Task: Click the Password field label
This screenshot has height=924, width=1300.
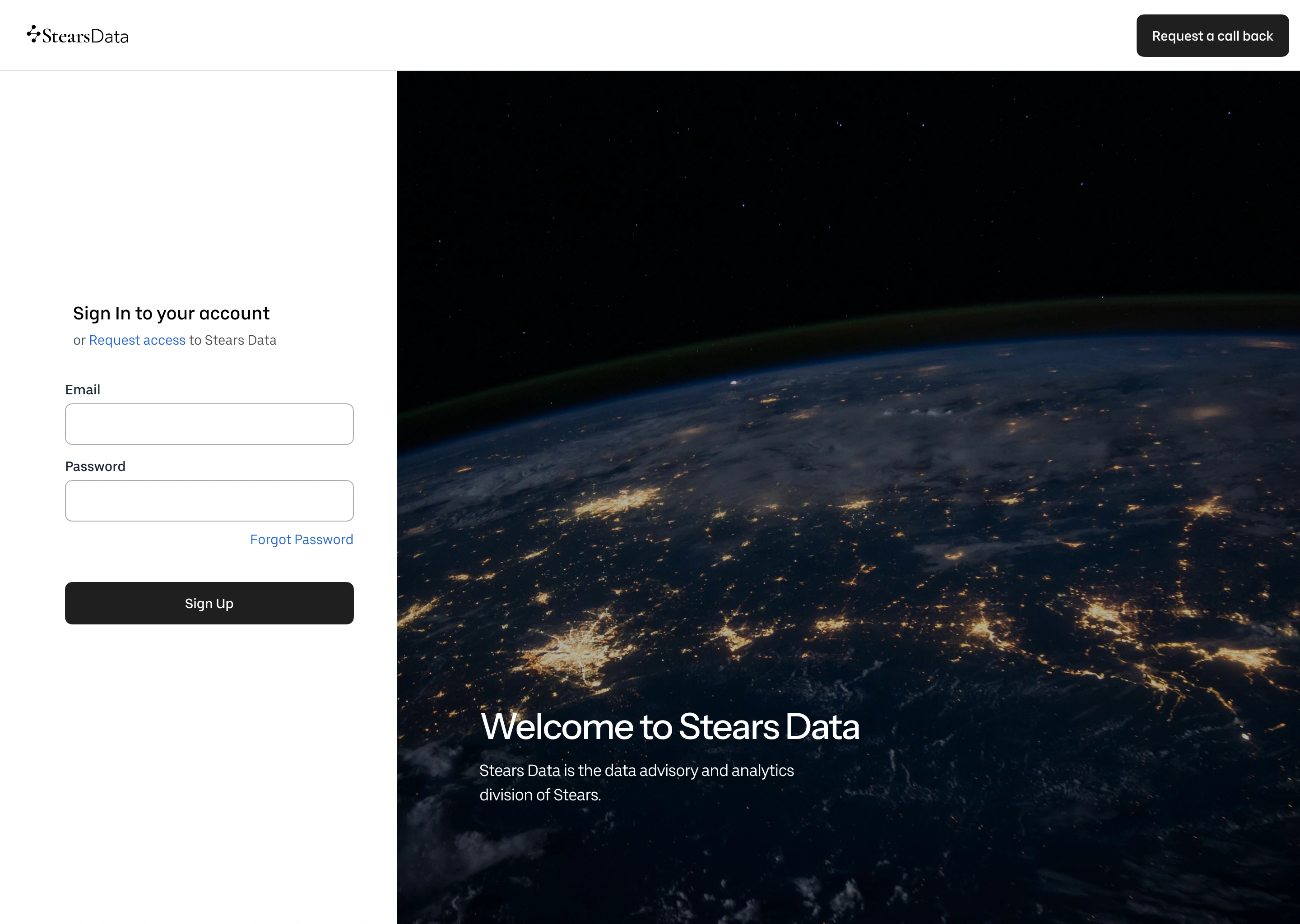Action: (x=95, y=467)
